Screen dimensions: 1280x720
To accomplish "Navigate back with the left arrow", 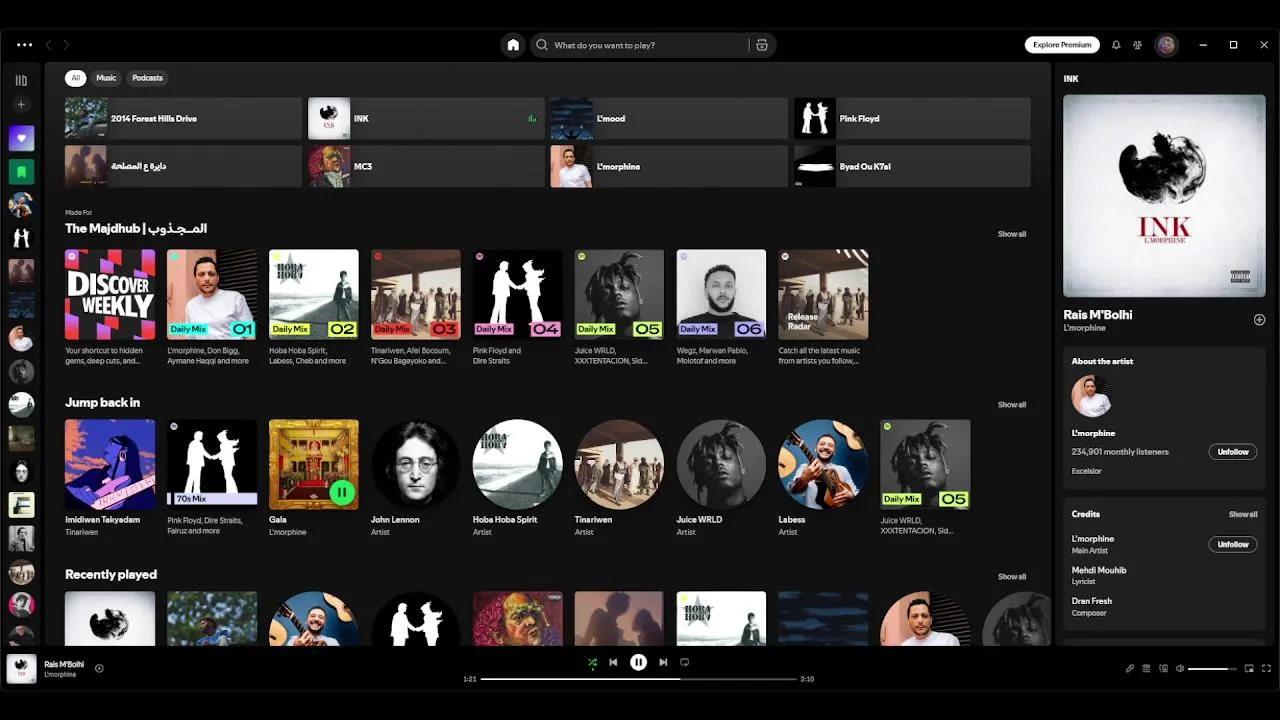I will click(48, 45).
